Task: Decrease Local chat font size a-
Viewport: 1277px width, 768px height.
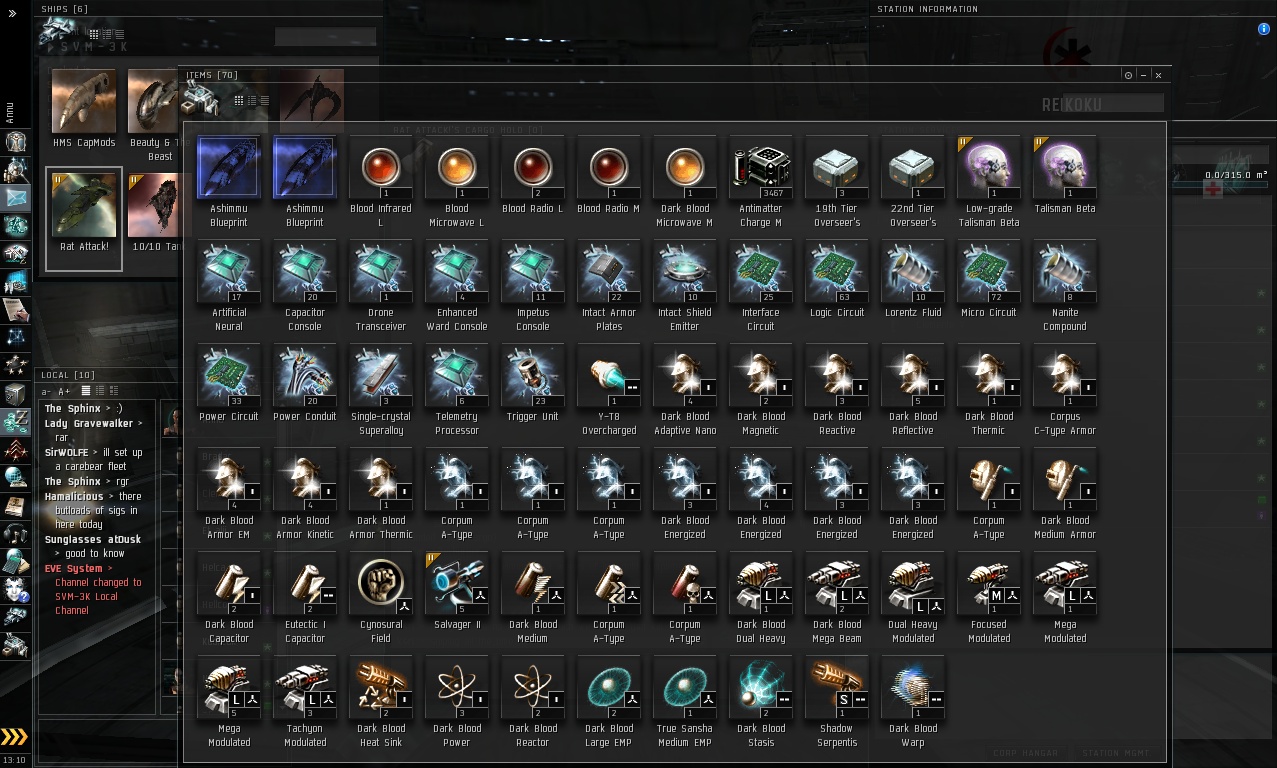Action: click(47, 391)
